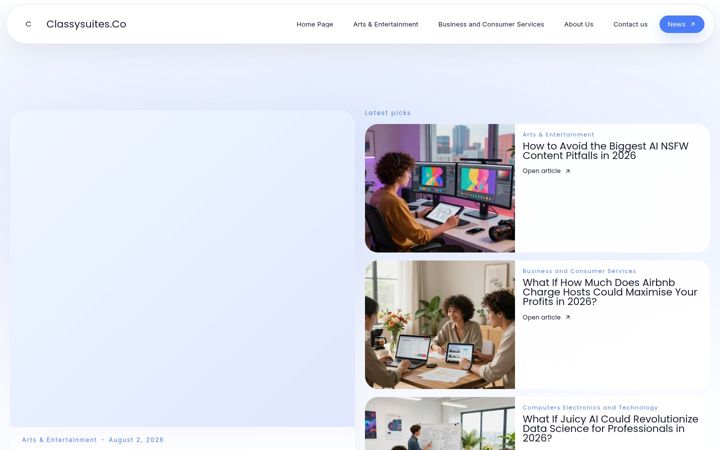
Task: Open thumbnail of people meeting around table
Action: [440, 325]
